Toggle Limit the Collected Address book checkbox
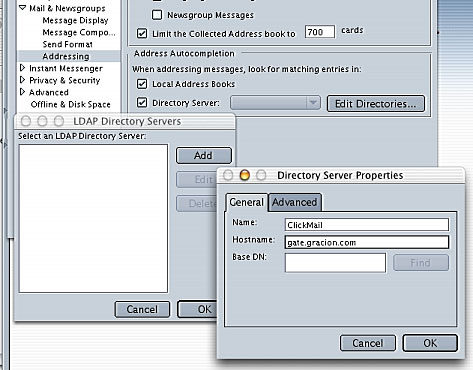 coord(142,34)
